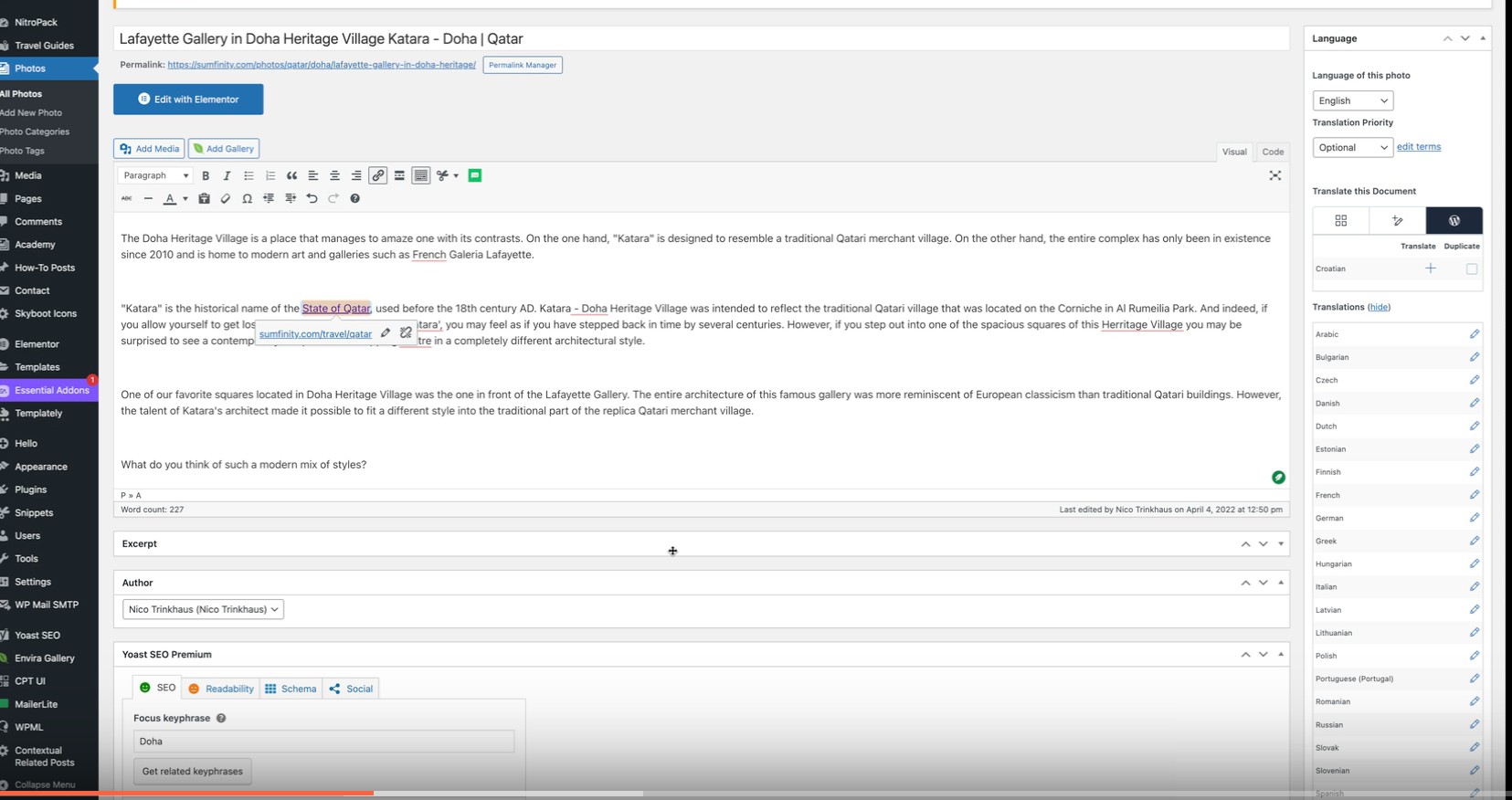
Task: Click the Edit with Elementor button
Action: tap(188, 100)
